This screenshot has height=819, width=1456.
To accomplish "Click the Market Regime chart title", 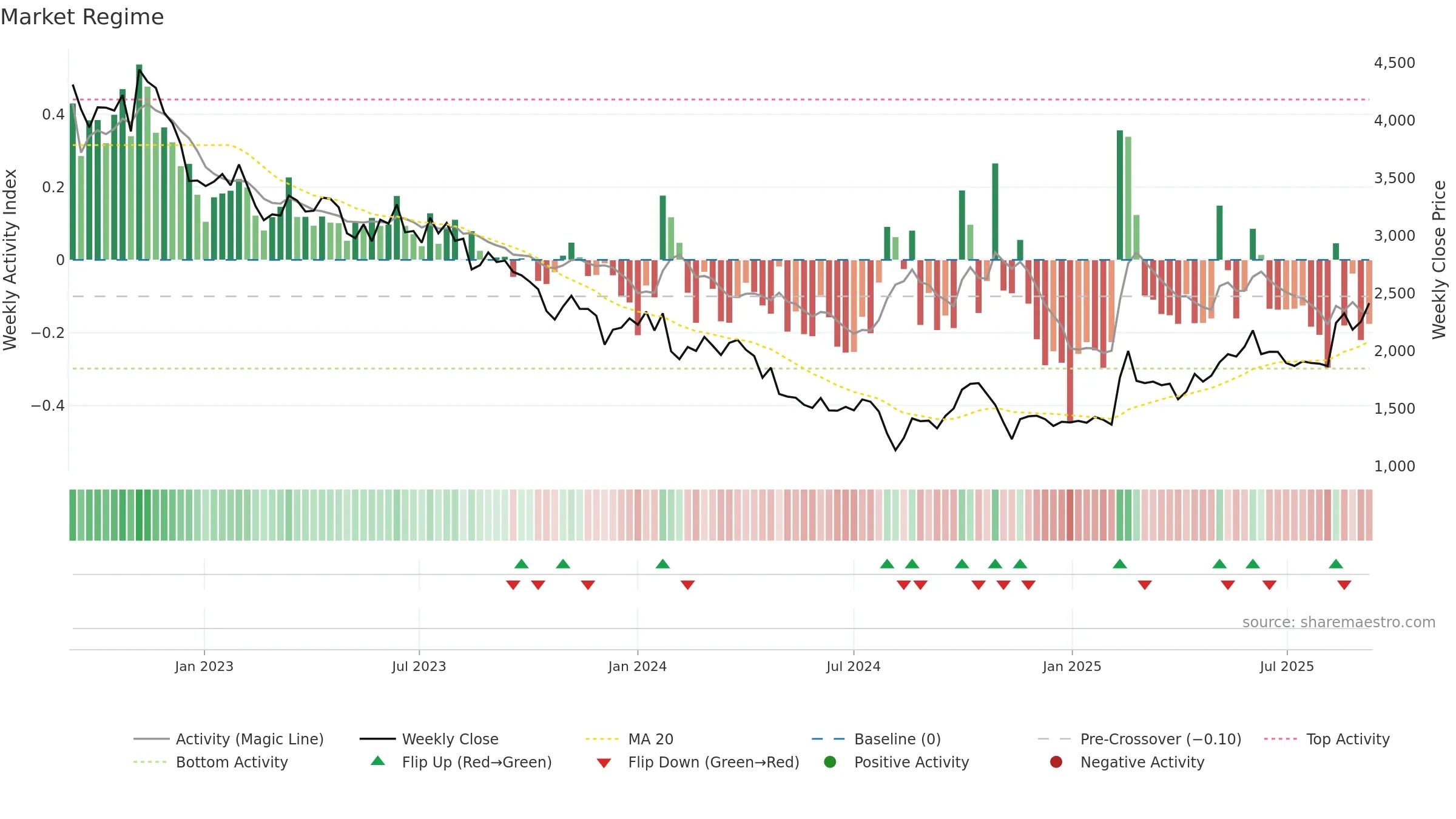I will [x=82, y=17].
